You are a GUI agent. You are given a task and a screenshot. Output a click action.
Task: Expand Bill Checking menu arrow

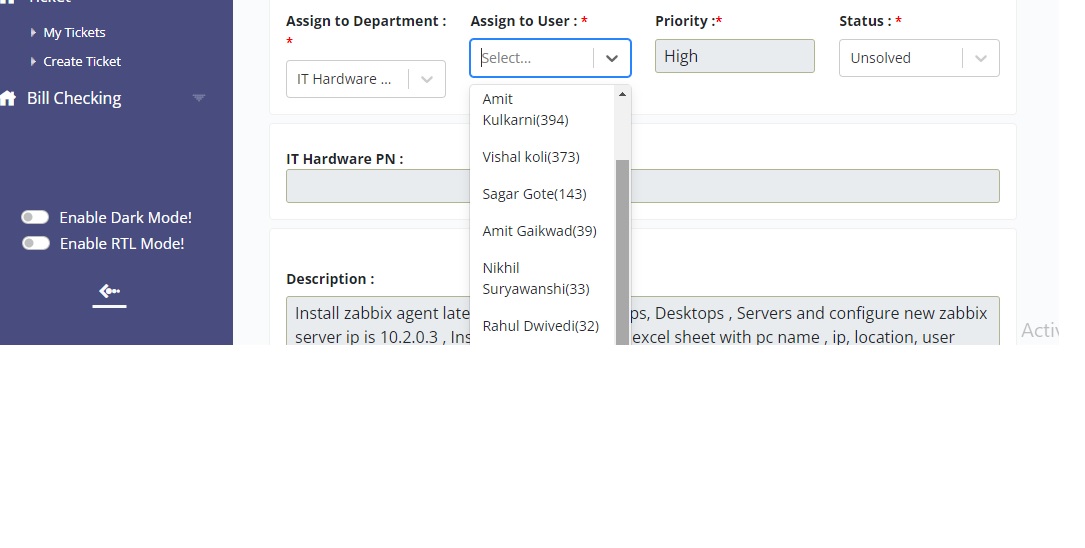pyautogui.click(x=199, y=98)
